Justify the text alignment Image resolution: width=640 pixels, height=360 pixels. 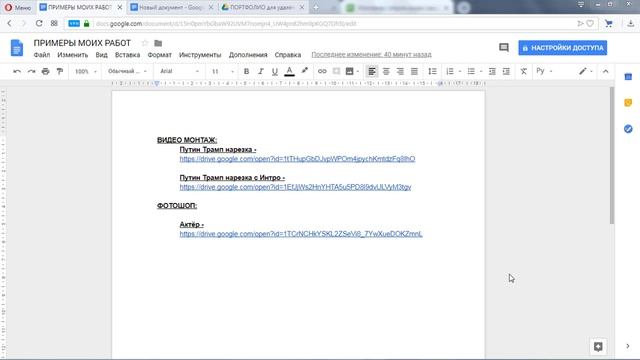point(414,71)
